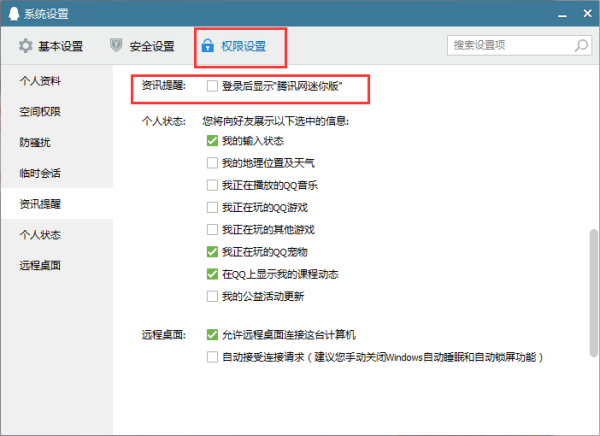Select the 权限设置 tab
Image resolution: width=600 pixels, height=436 pixels.
pos(234,46)
